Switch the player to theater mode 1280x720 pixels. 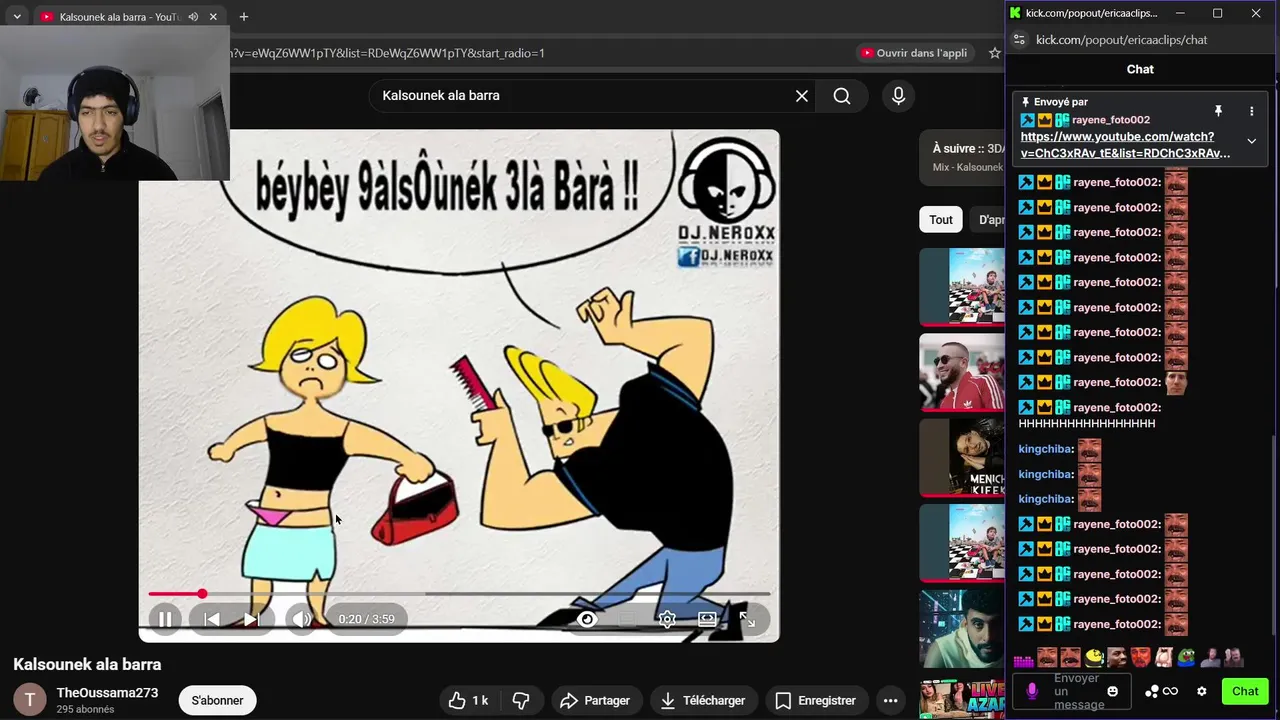coord(707,619)
